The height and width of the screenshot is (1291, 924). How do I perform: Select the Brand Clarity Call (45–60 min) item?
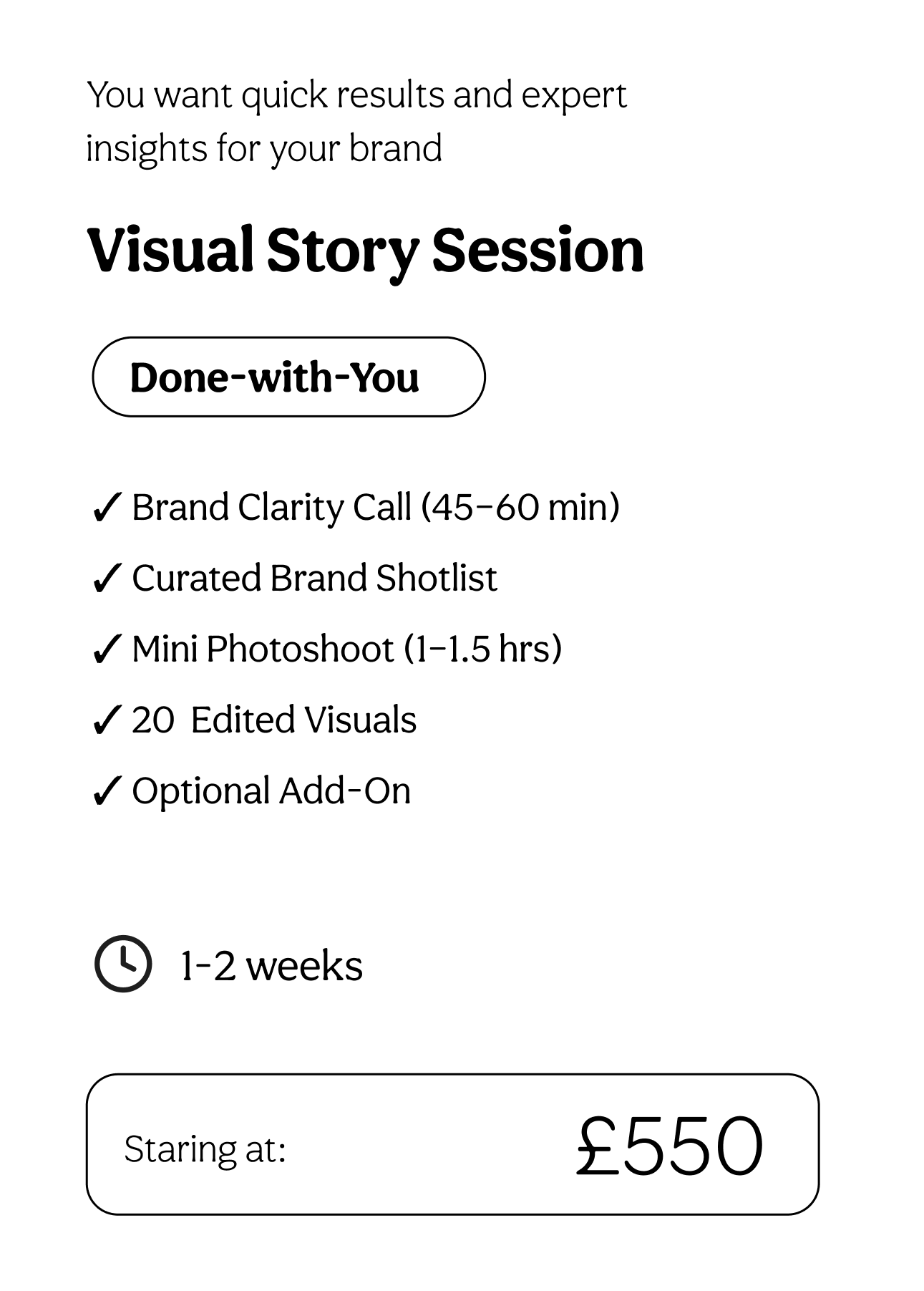376,508
